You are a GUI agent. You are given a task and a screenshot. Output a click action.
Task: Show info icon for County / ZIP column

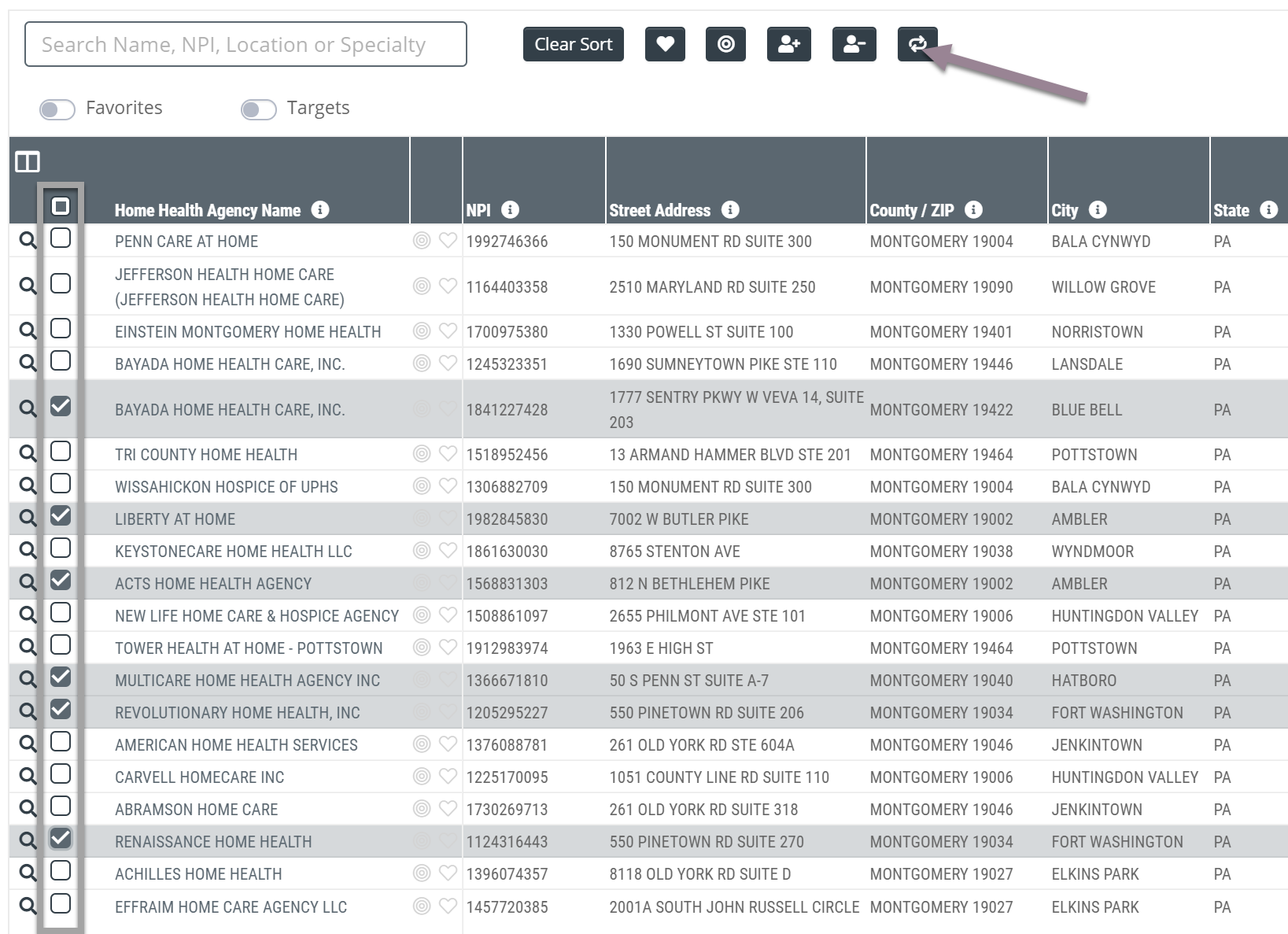click(974, 209)
